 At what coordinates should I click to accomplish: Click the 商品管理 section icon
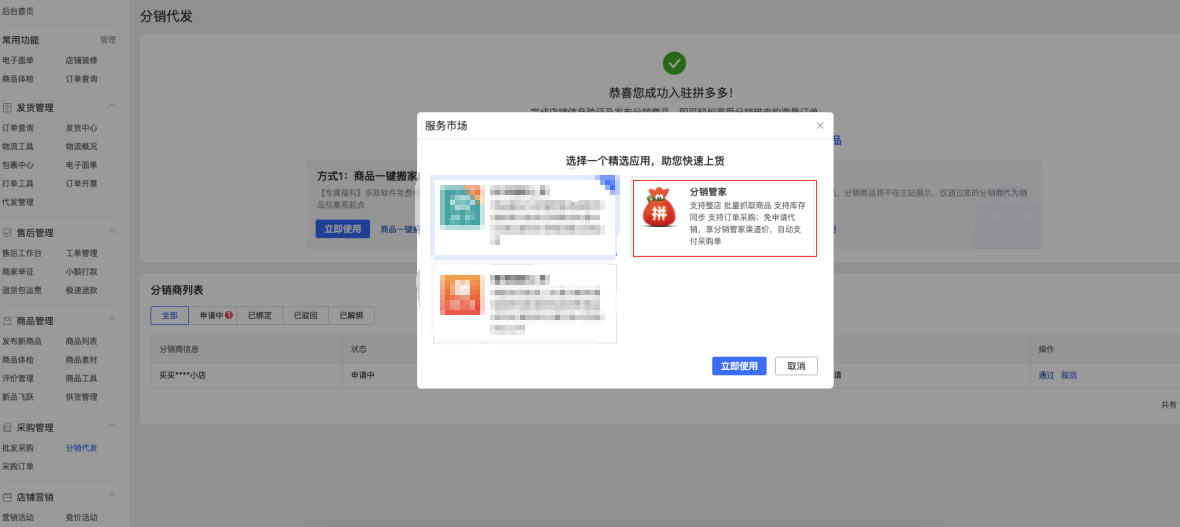[8, 321]
